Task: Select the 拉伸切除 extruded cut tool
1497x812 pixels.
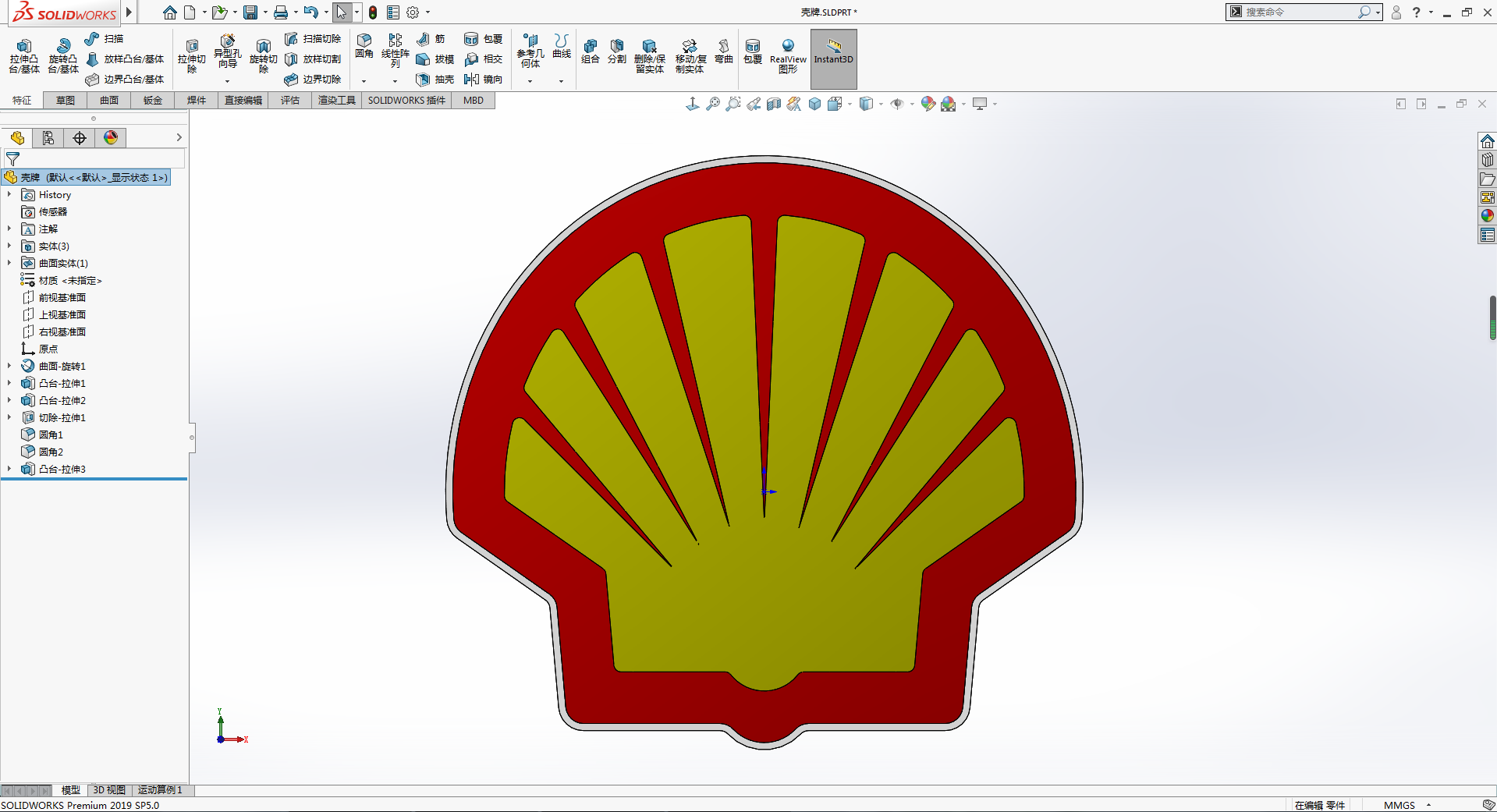Action: (192, 55)
